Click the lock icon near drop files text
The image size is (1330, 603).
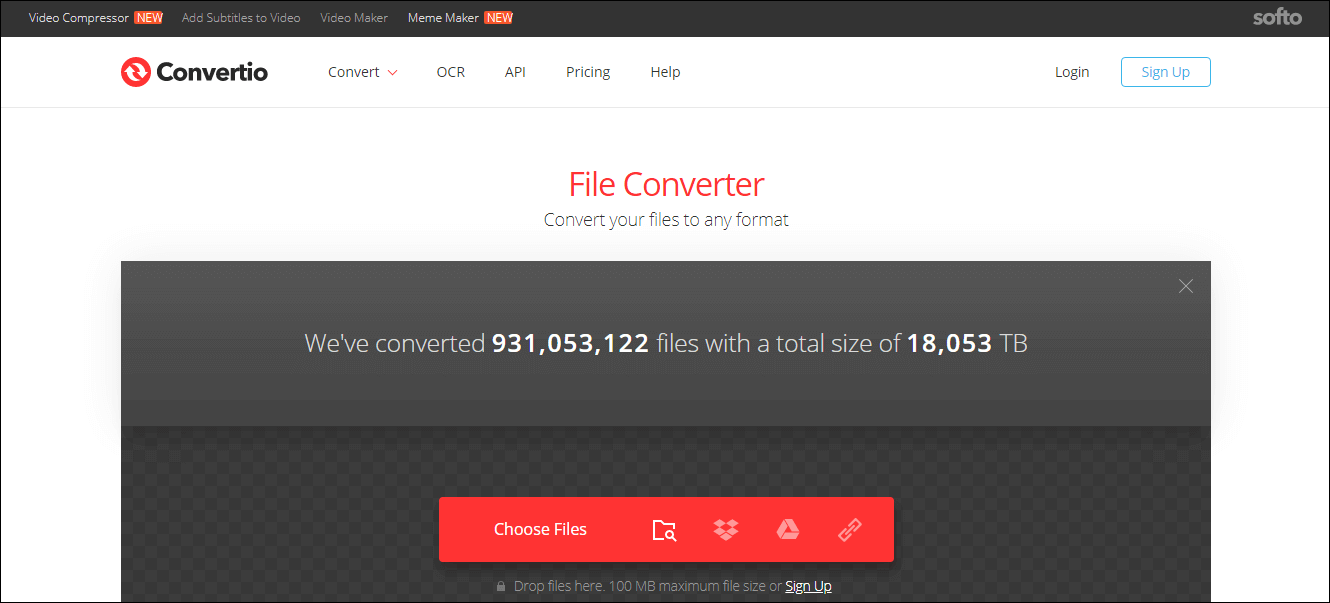[x=501, y=586]
